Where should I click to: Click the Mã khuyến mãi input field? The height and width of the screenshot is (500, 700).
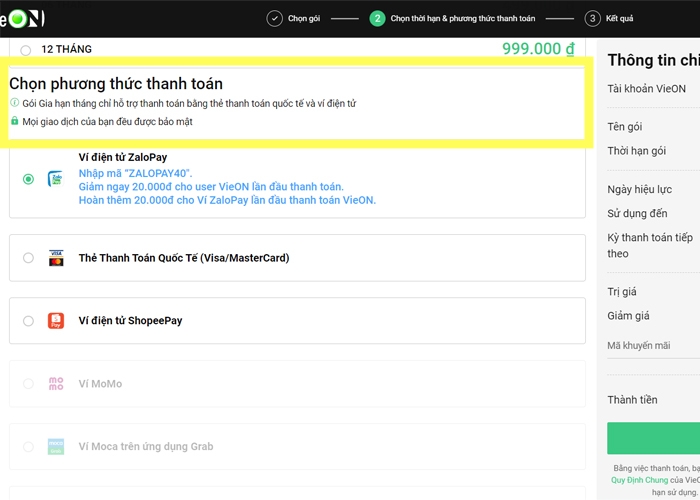coord(654,346)
